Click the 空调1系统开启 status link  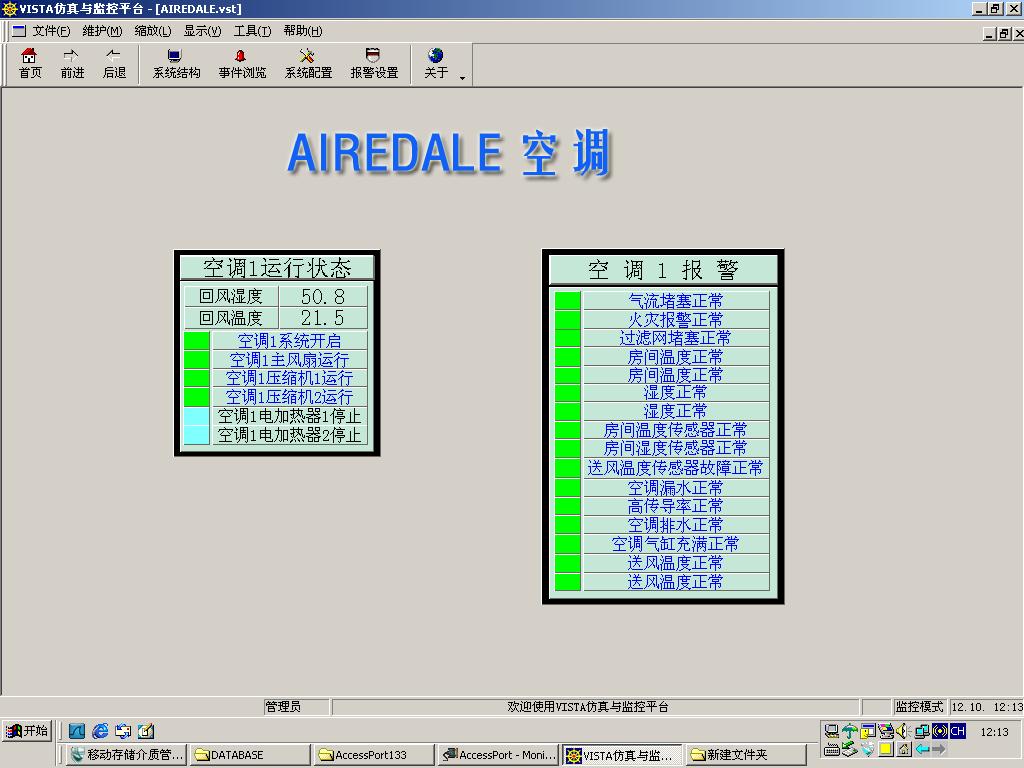click(x=289, y=341)
